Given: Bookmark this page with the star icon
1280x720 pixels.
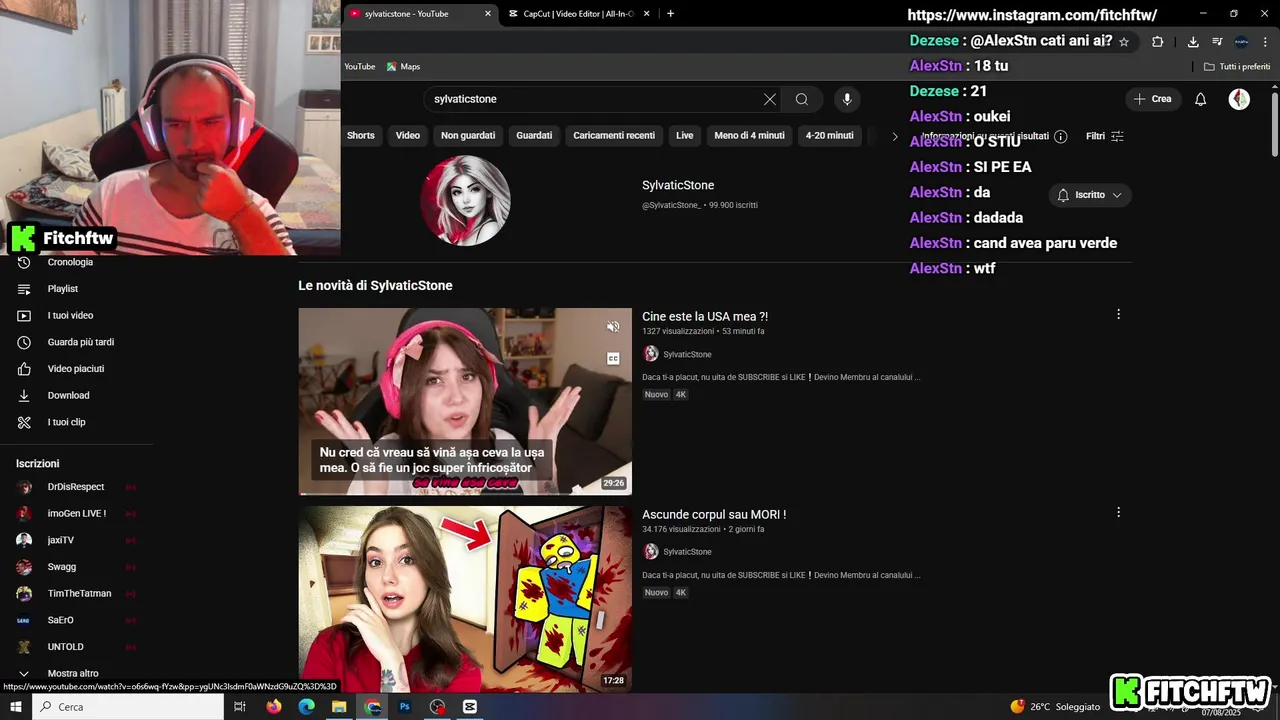Looking at the screenshot, I should click(1124, 42).
